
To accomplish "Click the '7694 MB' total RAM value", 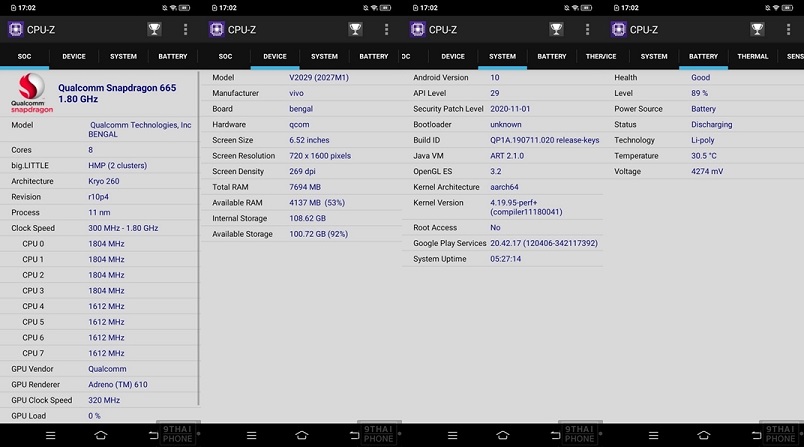I will 305,187.
